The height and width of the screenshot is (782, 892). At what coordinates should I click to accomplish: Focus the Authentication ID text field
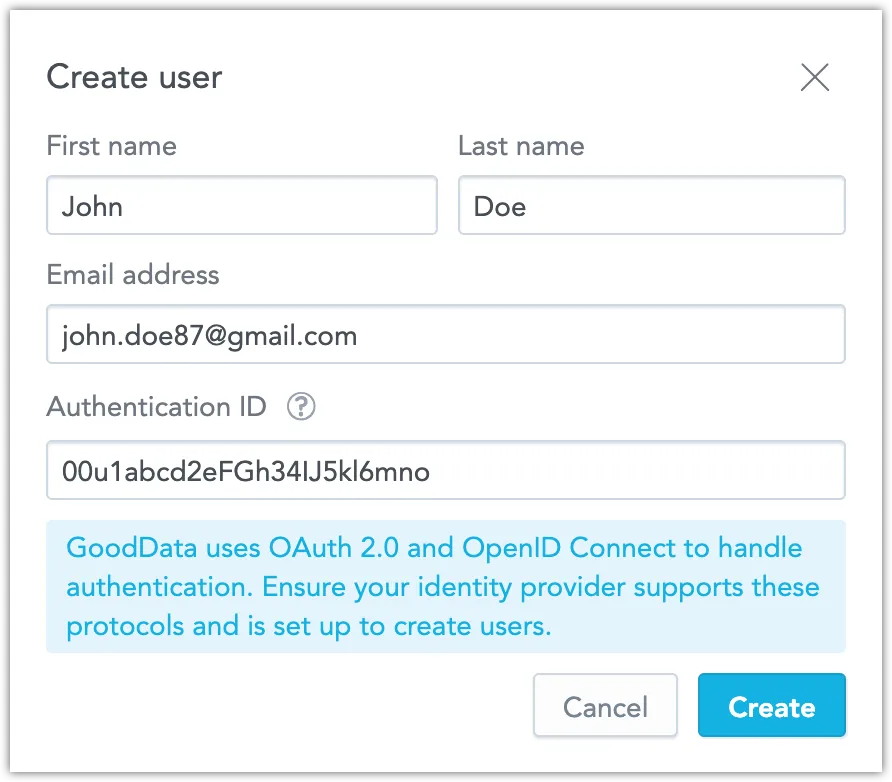point(445,470)
